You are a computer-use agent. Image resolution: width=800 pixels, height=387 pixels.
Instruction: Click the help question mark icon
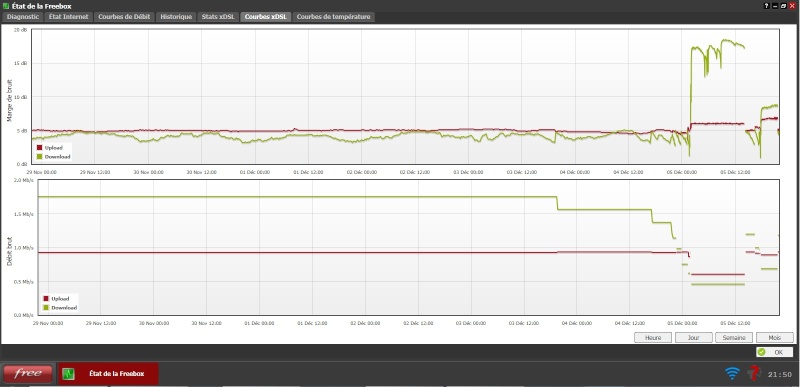tap(766, 6)
